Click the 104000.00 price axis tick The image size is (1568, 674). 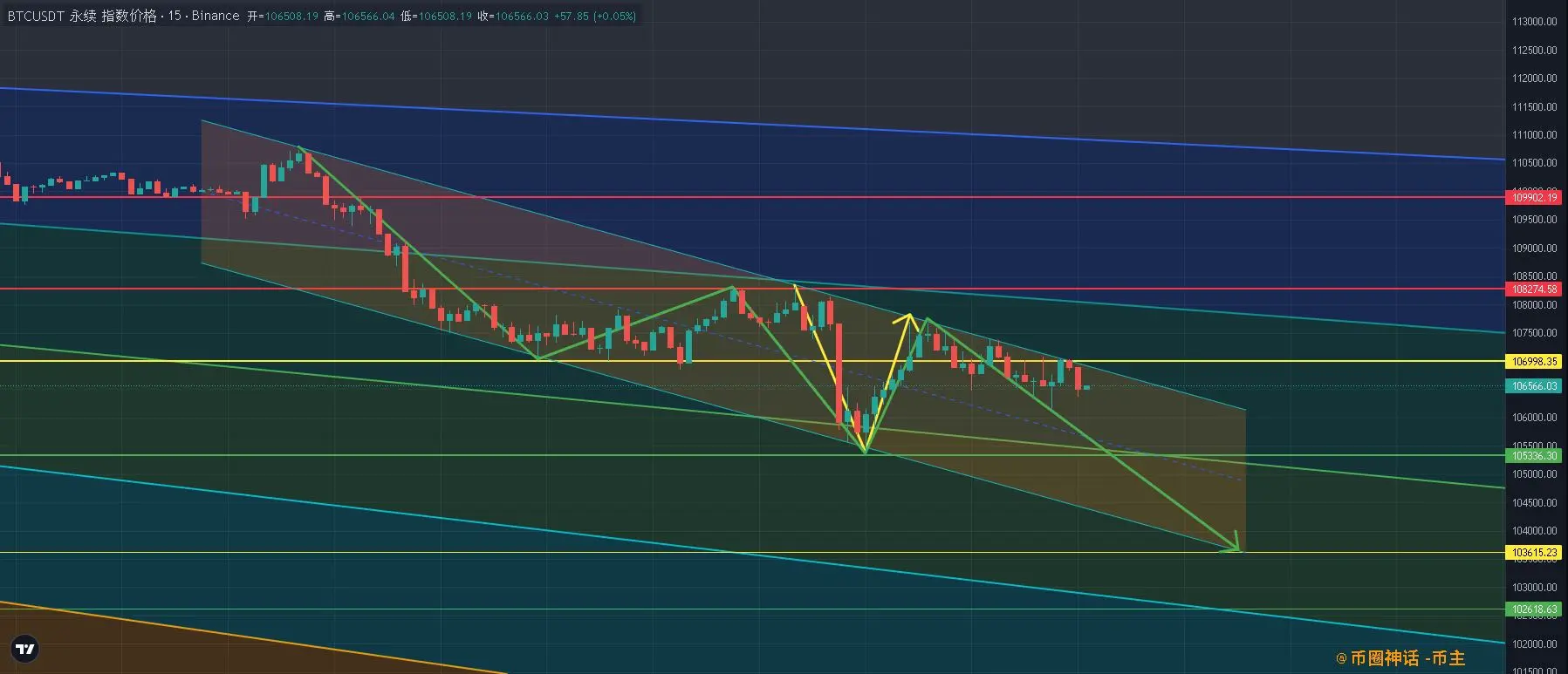pos(1535,530)
